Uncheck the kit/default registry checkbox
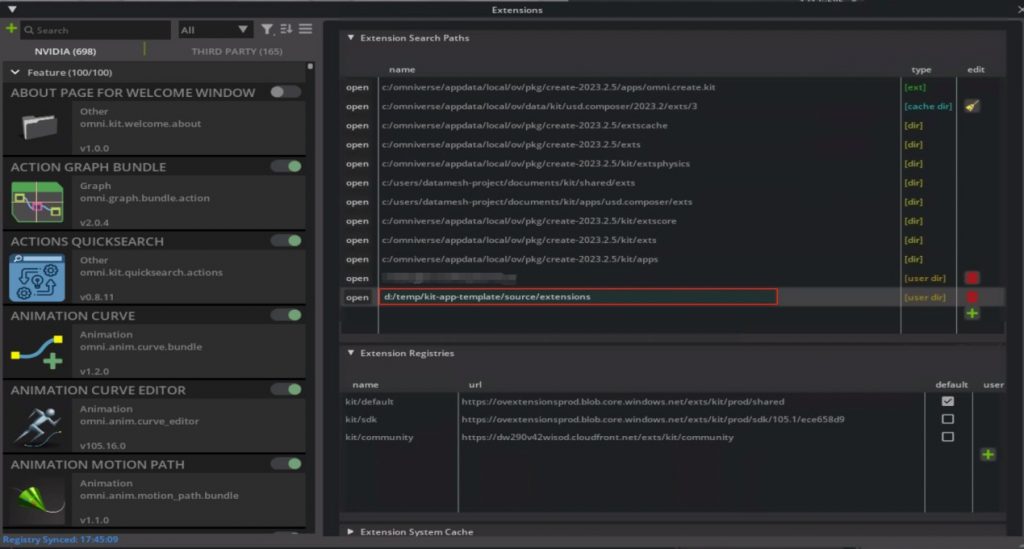Viewport: 1024px width, 549px height. point(948,401)
